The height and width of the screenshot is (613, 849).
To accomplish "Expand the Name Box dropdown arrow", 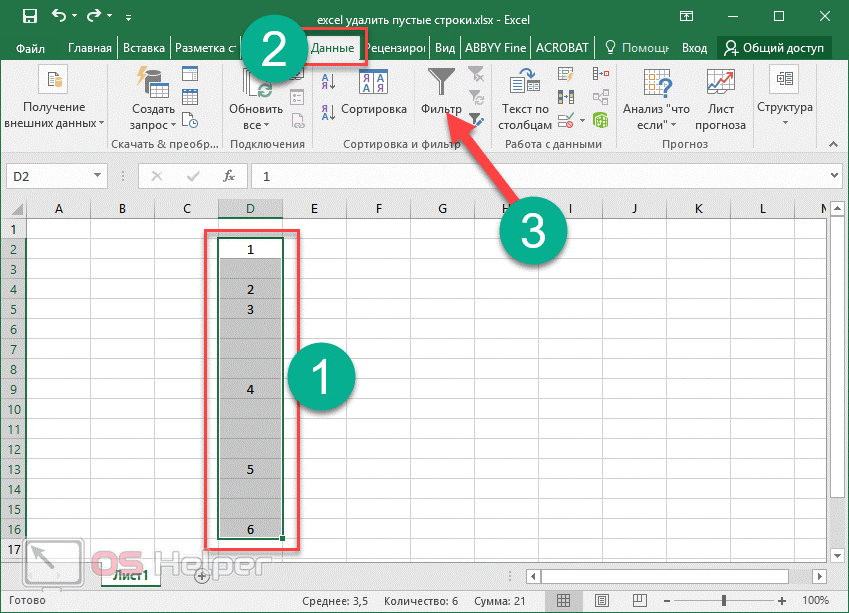I will click(x=97, y=175).
